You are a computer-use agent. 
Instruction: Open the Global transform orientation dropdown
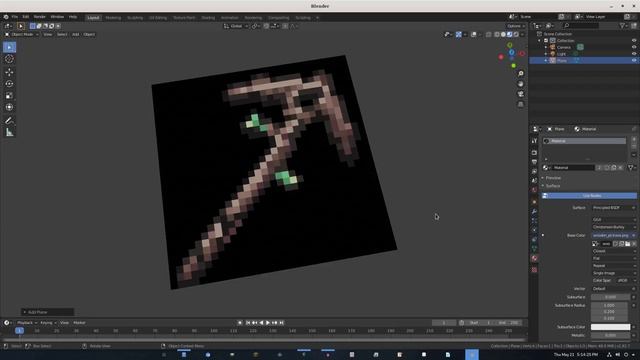click(236, 26)
